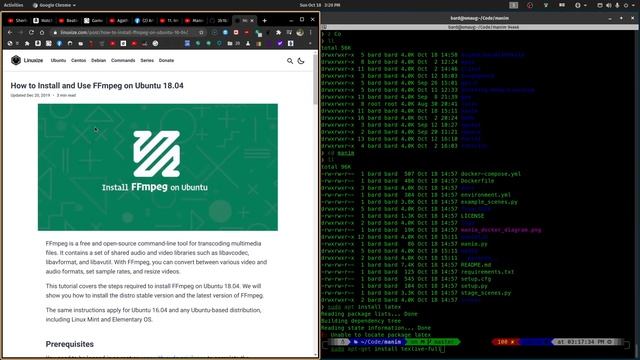Click the microphone icon in system tray
This screenshot has height=360, width=640.
617,5
